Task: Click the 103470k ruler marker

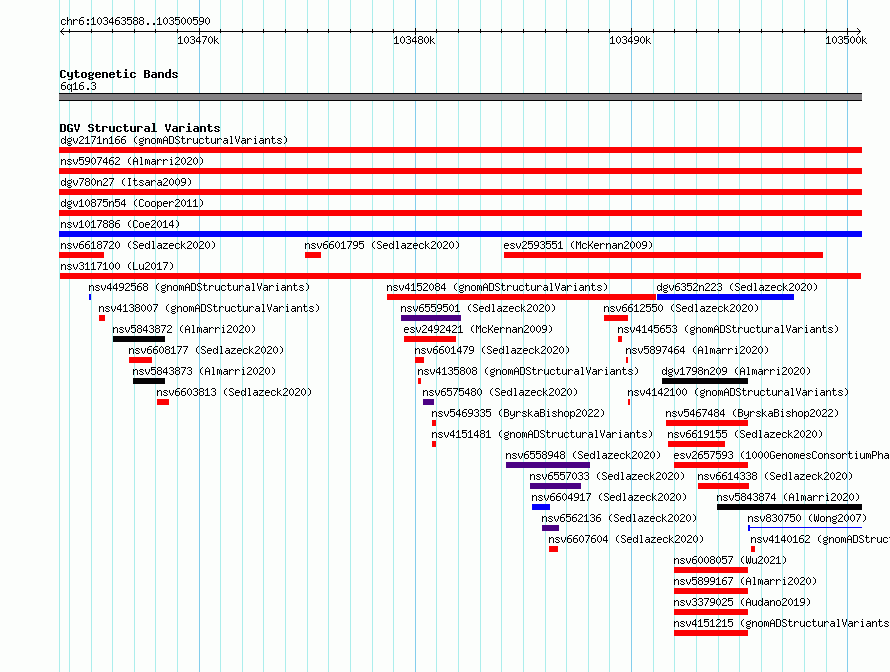Action: 198,40
